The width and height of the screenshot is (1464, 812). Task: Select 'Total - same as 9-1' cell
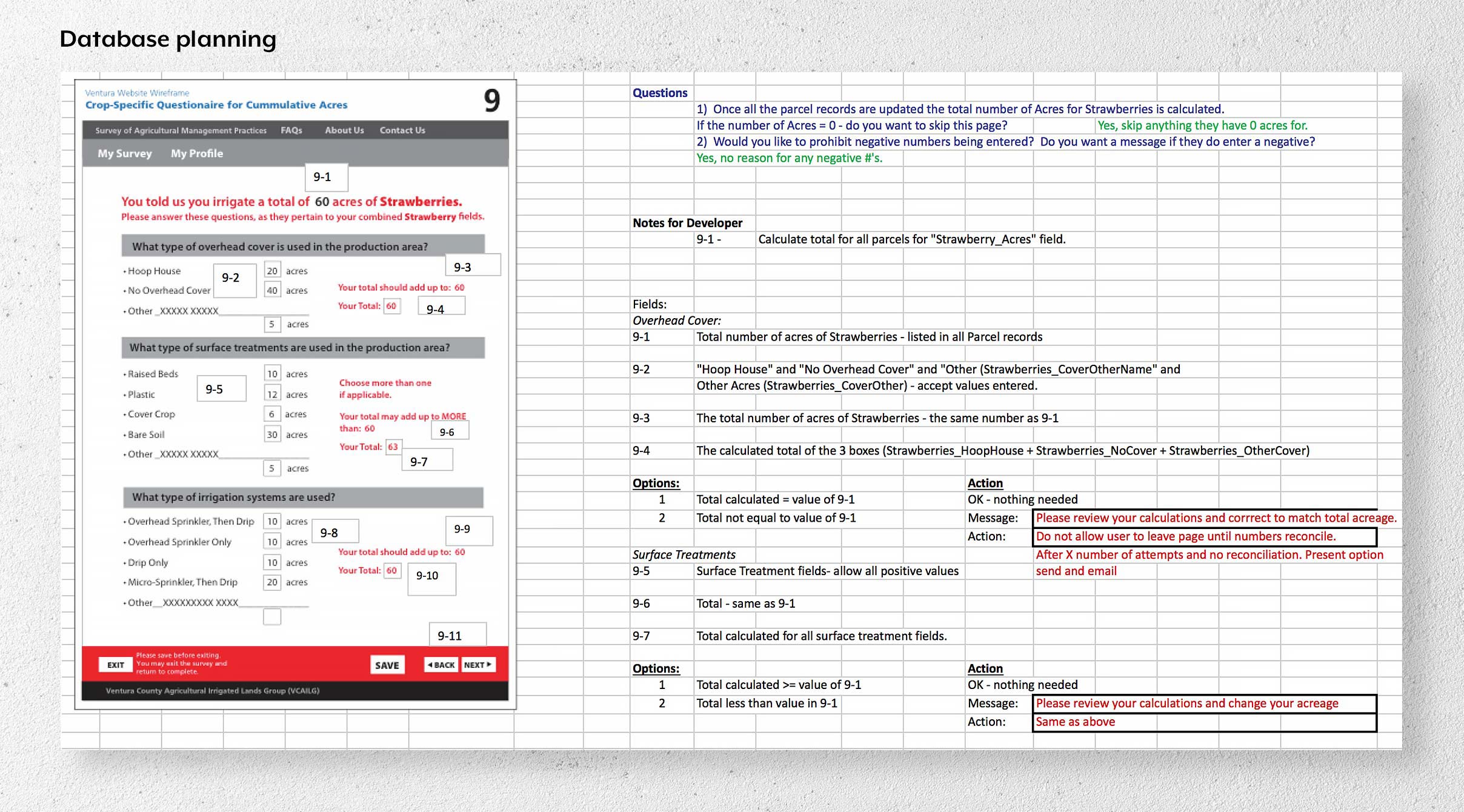745,604
